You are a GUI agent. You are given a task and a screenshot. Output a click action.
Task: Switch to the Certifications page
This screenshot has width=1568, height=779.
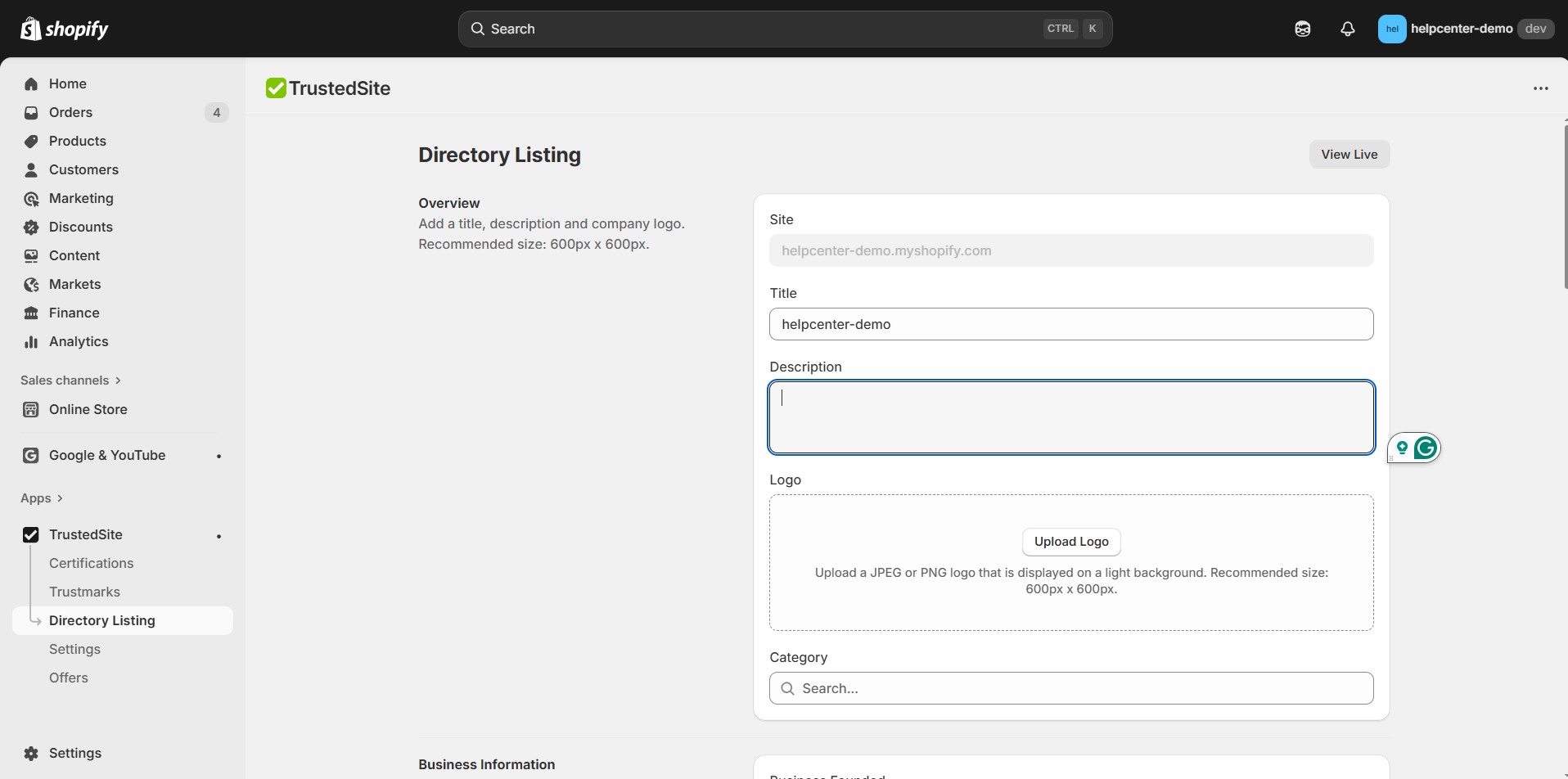pyautogui.click(x=91, y=563)
